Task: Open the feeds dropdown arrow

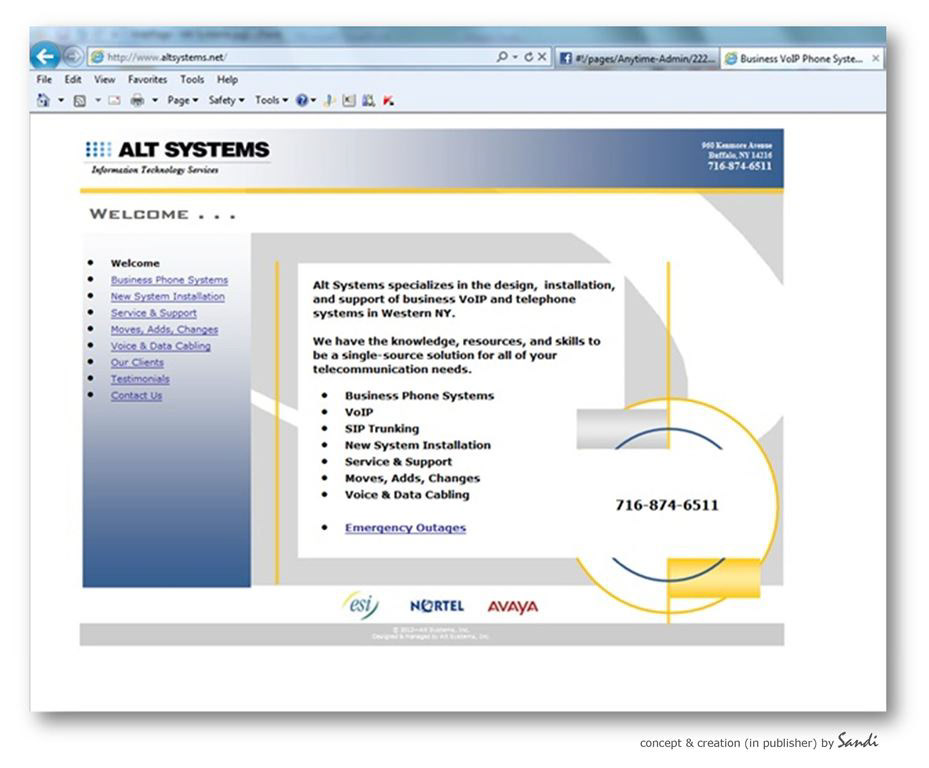Action: coord(98,101)
